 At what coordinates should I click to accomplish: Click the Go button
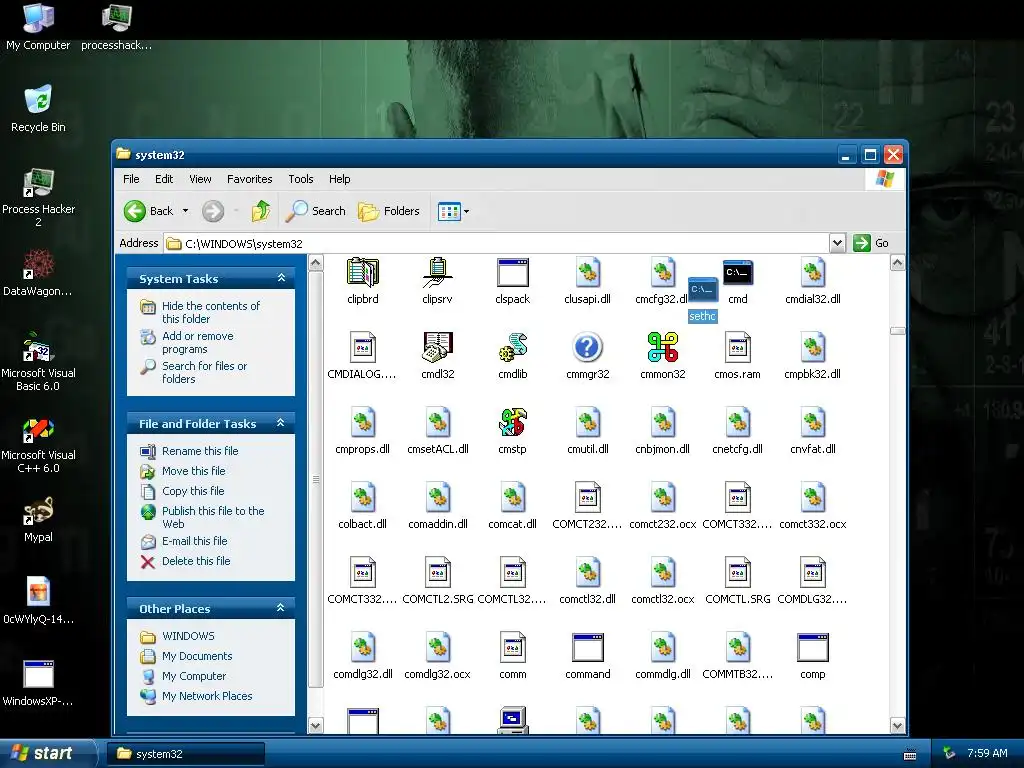(871, 243)
